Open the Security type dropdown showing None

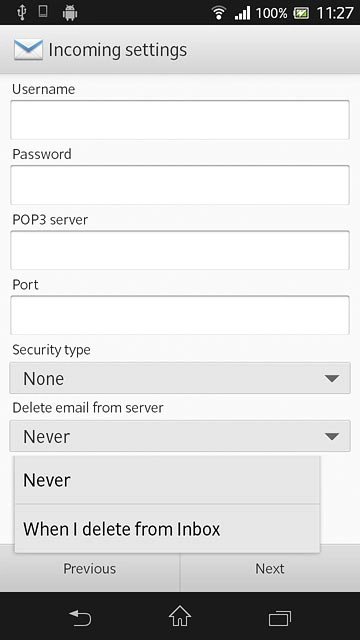(180, 378)
